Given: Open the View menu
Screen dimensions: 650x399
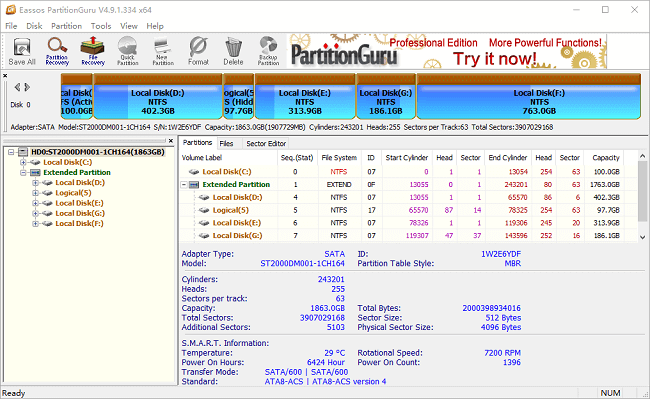Looking at the screenshot, I should point(129,26).
